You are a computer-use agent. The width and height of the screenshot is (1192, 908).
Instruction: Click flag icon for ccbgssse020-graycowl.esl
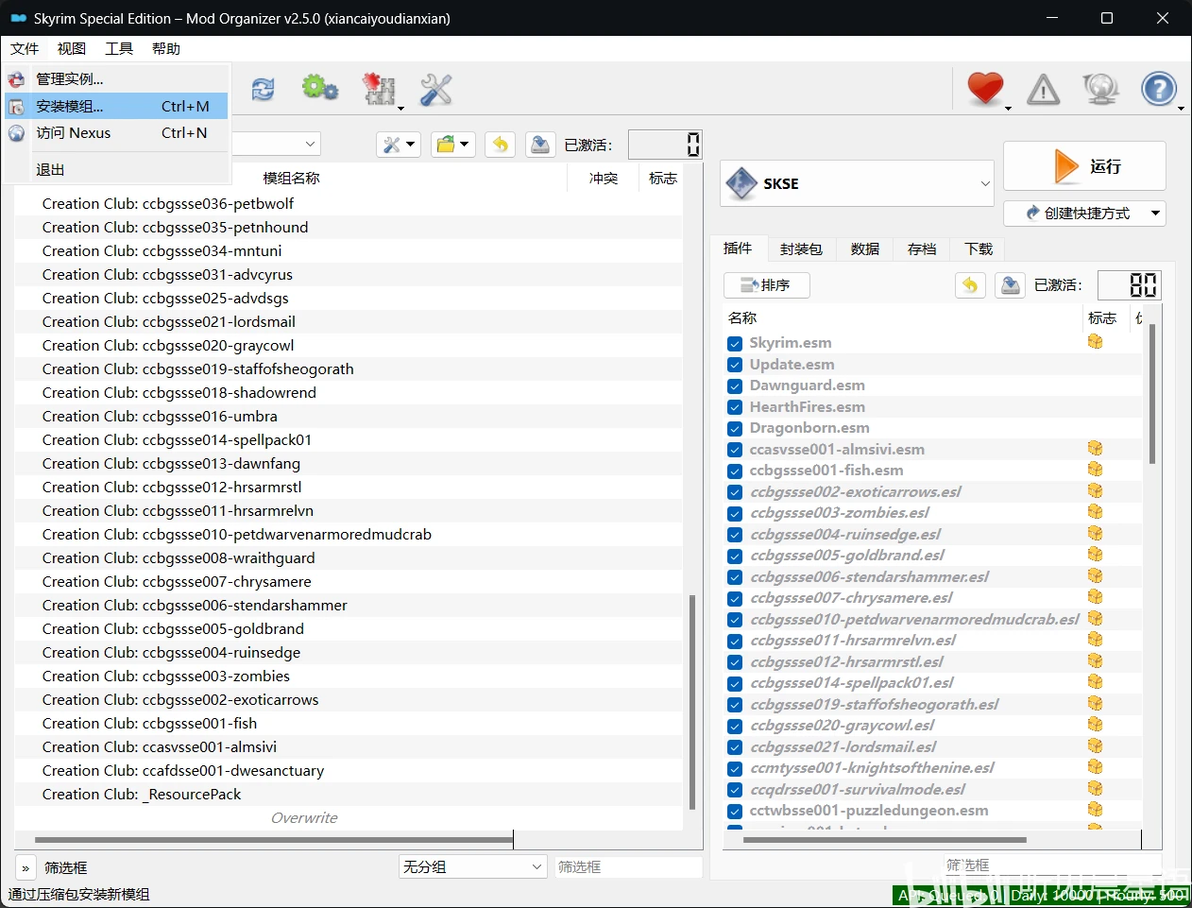(x=1095, y=724)
